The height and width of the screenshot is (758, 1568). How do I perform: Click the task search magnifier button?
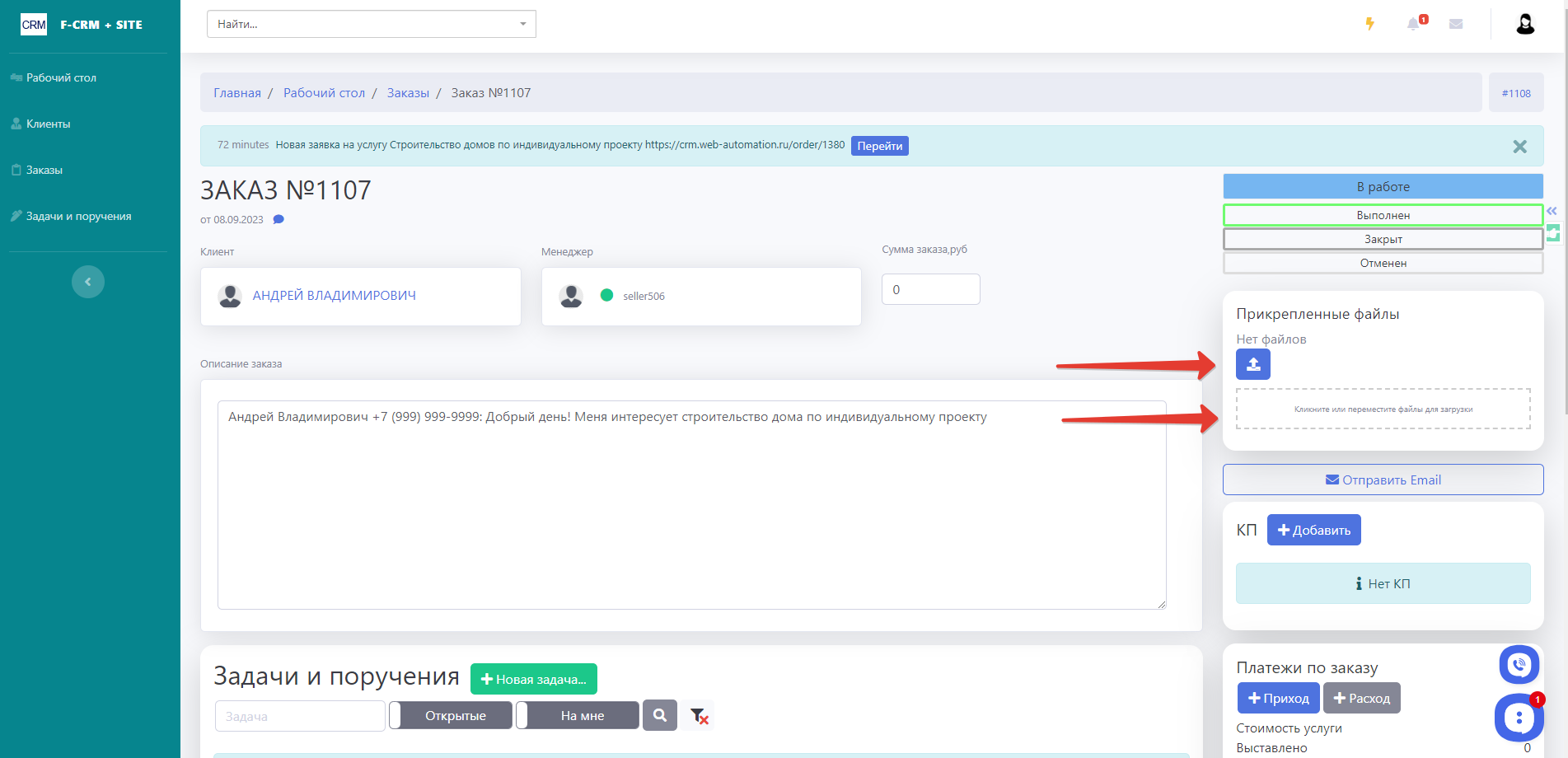[x=660, y=715]
